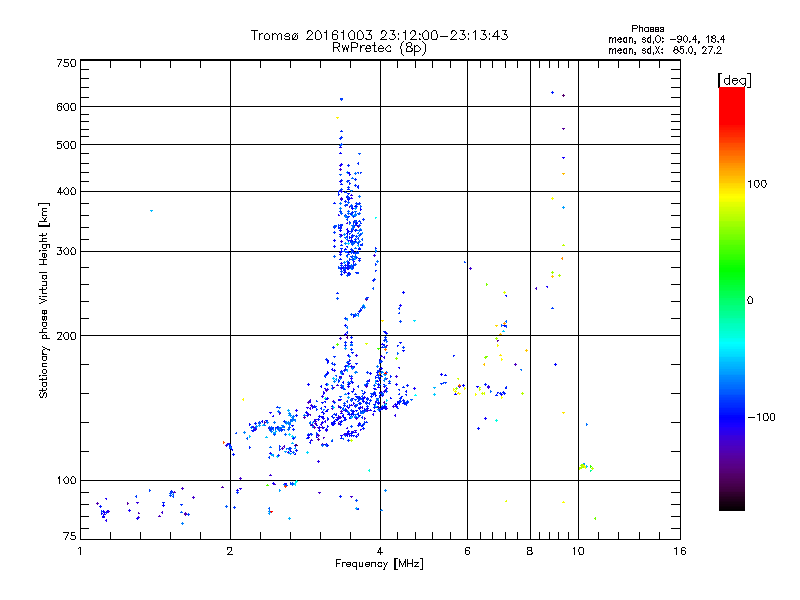
Task: Click the frequency axis tick label "2"
Action: click(230, 551)
